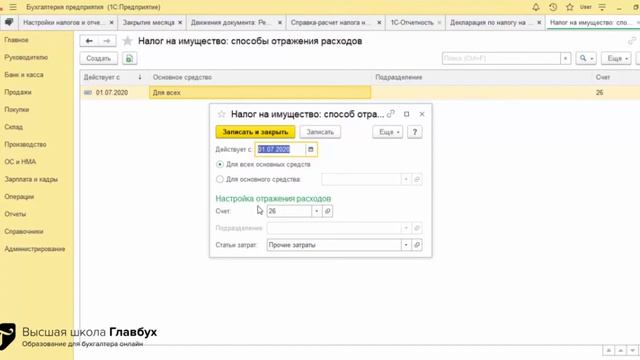The image size is (640, 360).
Task: Open Руководителю section
Action: tap(26, 58)
